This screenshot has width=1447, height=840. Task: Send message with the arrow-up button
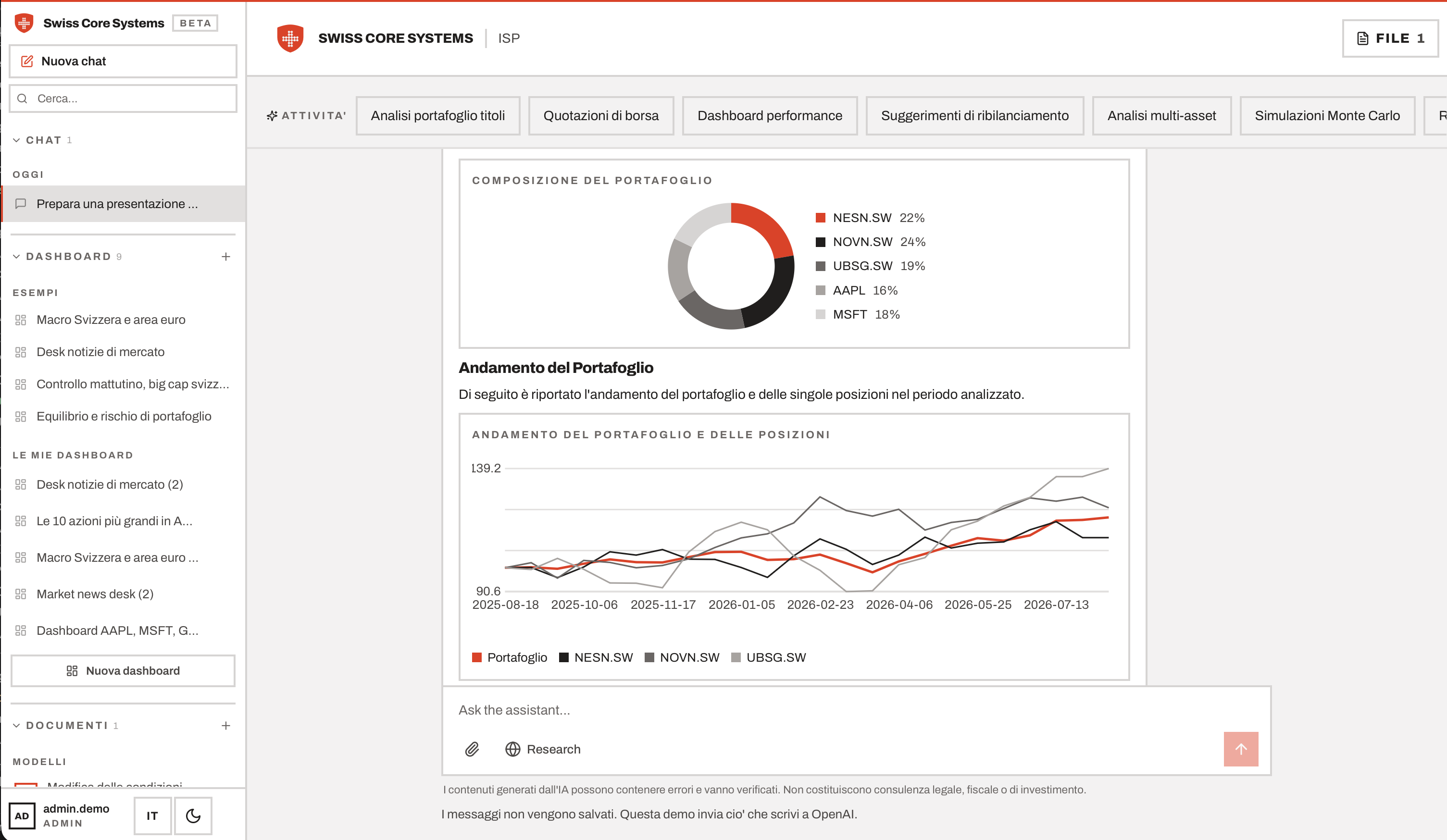tap(1241, 749)
